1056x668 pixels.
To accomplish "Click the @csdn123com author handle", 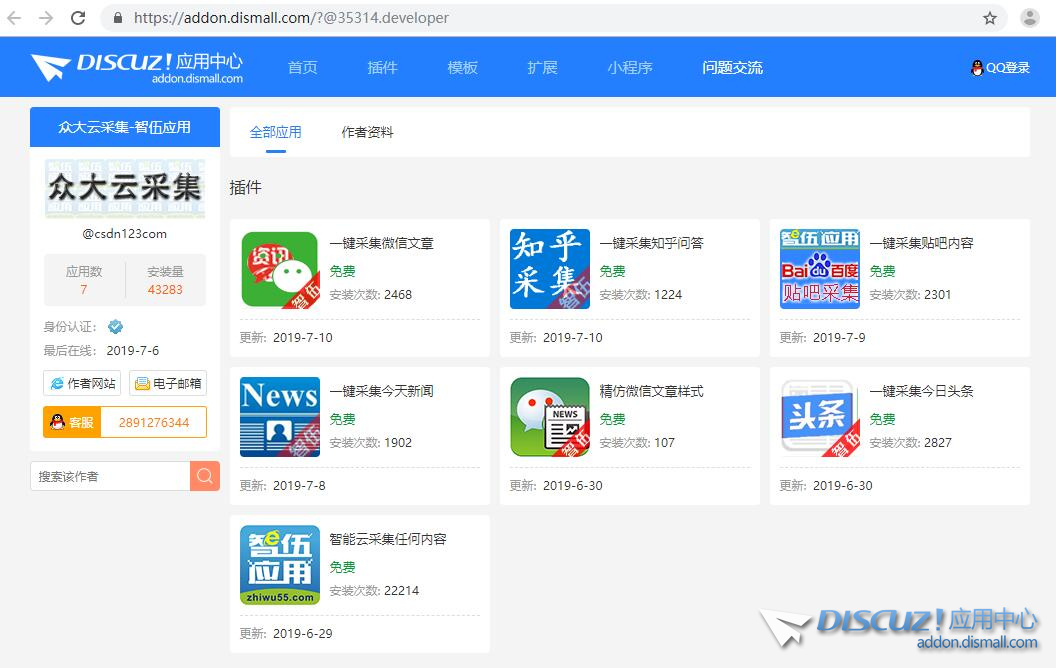I will [x=125, y=234].
